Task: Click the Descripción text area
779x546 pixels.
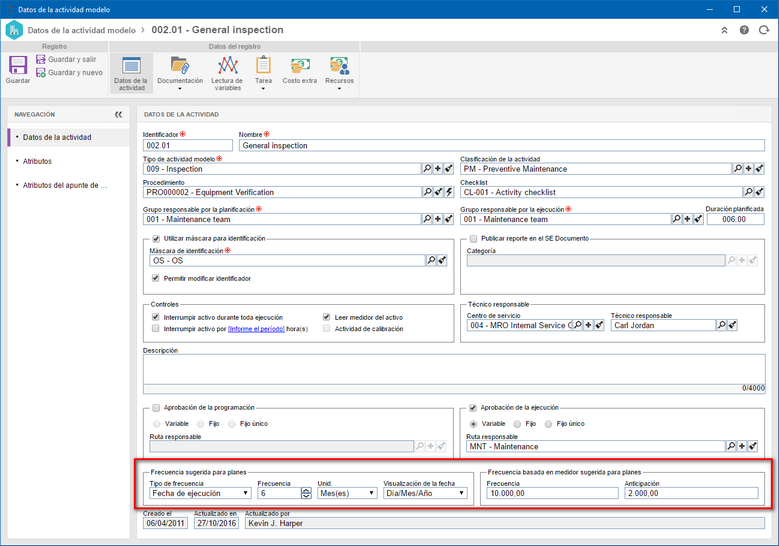Action: point(454,370)
